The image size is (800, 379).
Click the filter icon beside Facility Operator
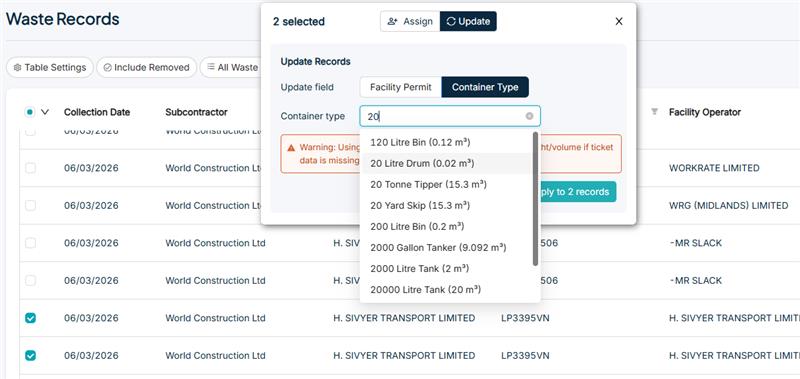pyautogui.click(x=654, y=112)
